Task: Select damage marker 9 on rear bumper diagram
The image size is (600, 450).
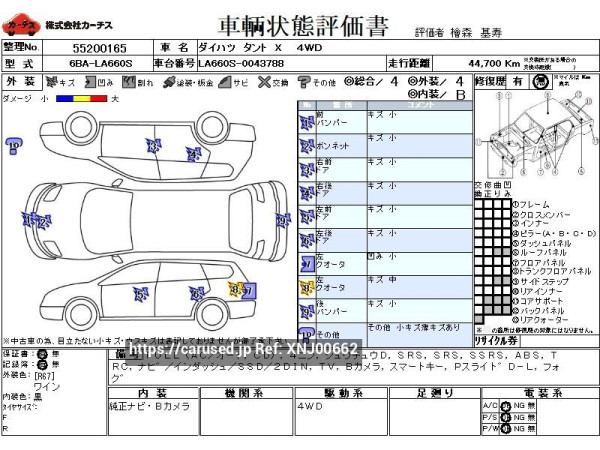Action: click(x=283, y=220)
